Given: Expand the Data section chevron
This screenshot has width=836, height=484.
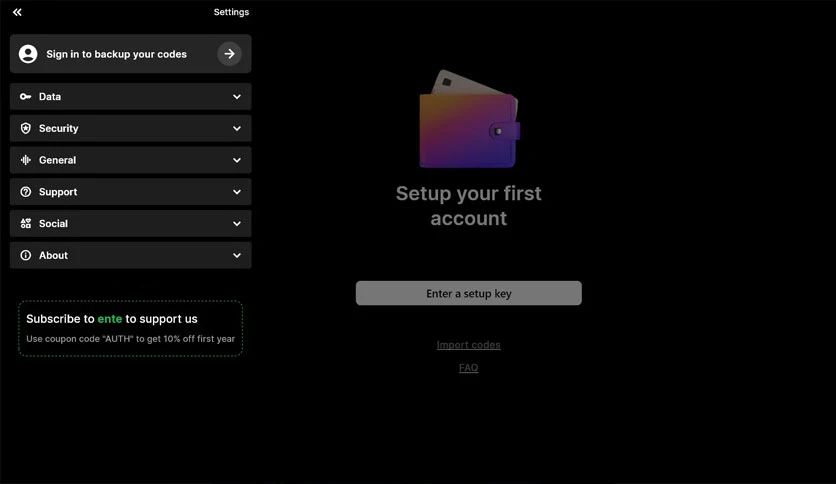Looking at the screenshot, I should point(237,96).
